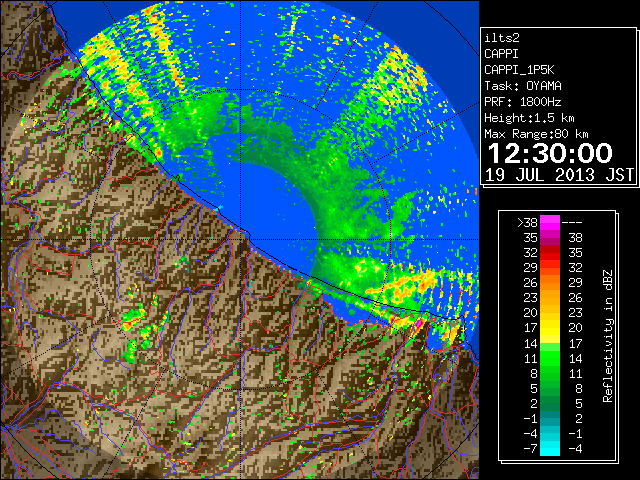The width and height of the screenshot is (640, 480).
Task: Pick the bright green 11–14 dBZ swatch
Action: pyautogui.click(x=550, y=358)
